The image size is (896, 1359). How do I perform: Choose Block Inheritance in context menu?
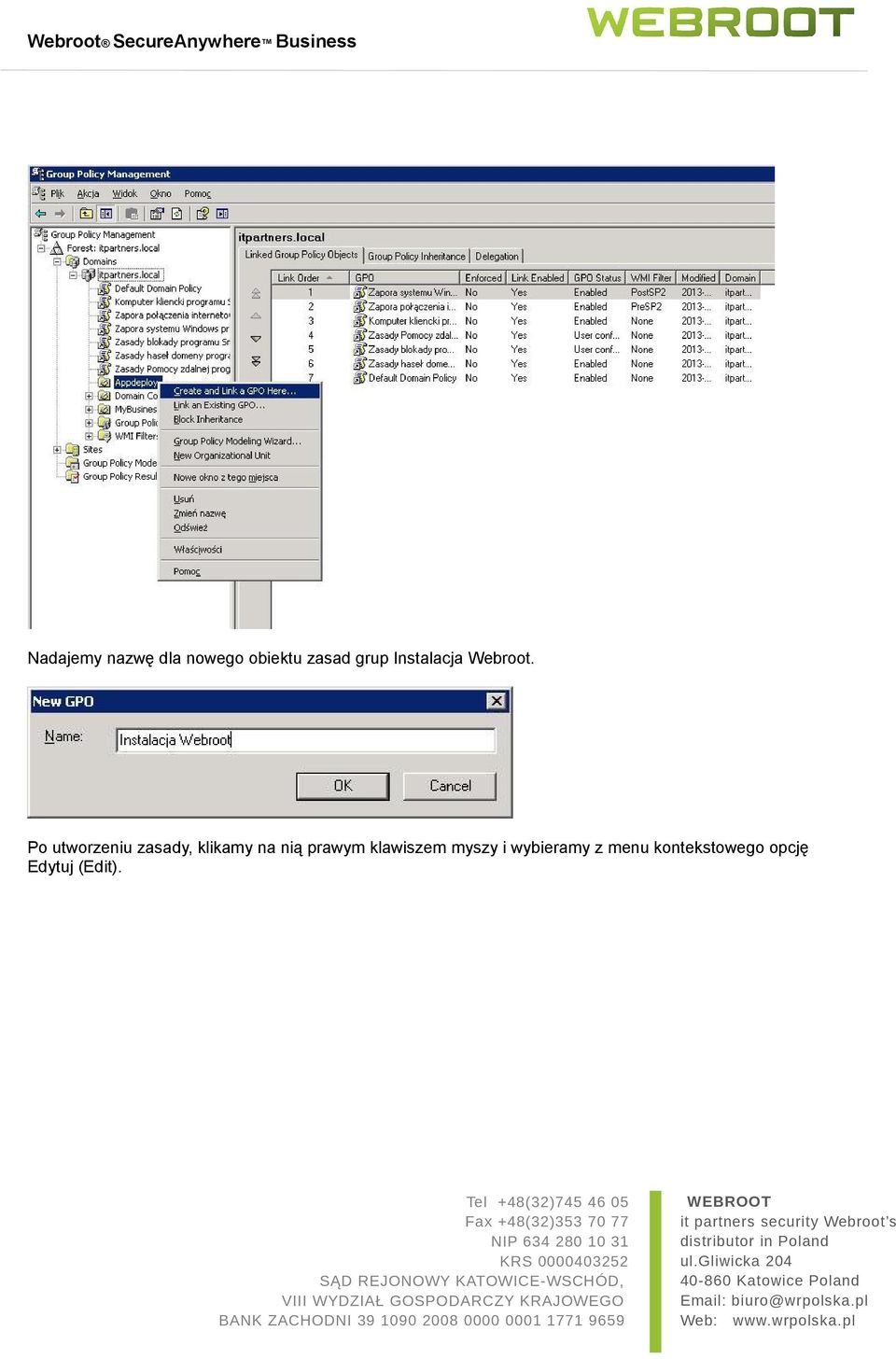coord(240,419)
